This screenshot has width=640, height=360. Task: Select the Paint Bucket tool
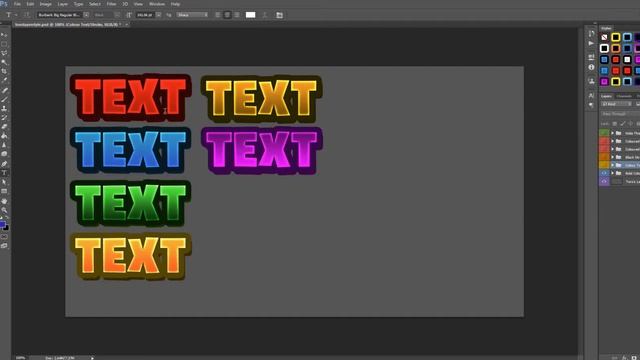(x=4, y=136)
